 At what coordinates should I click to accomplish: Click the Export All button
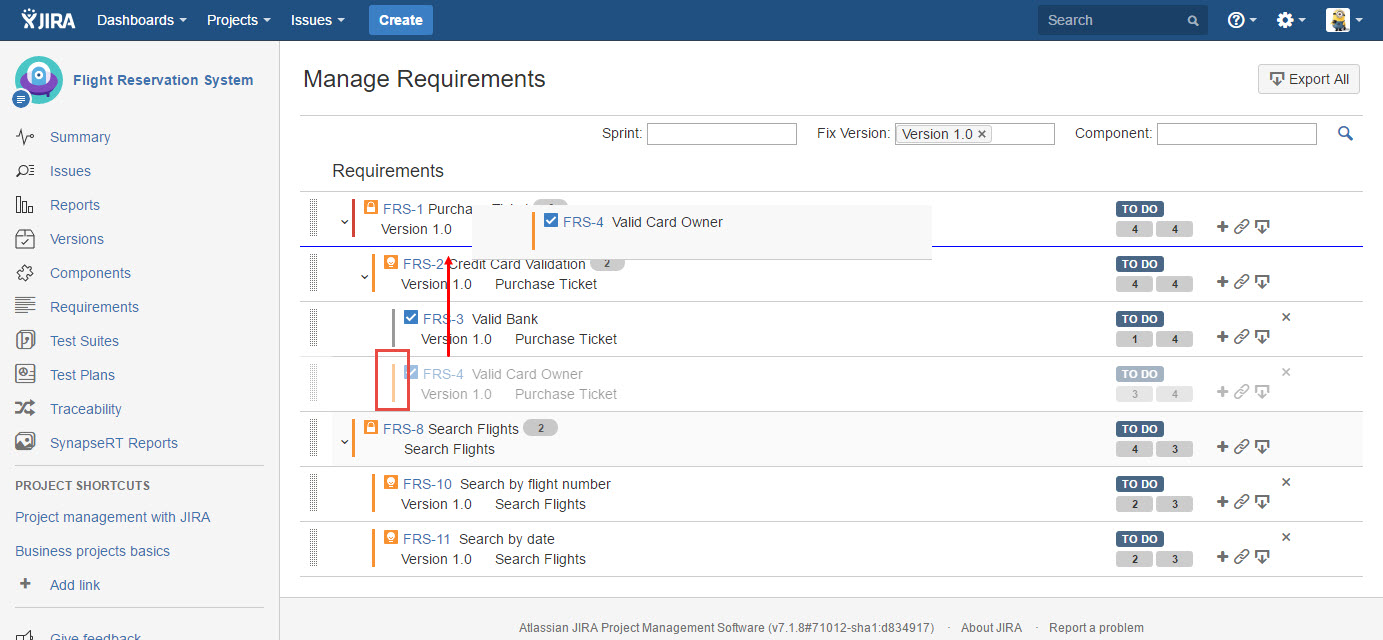(x=1308, y=79)
